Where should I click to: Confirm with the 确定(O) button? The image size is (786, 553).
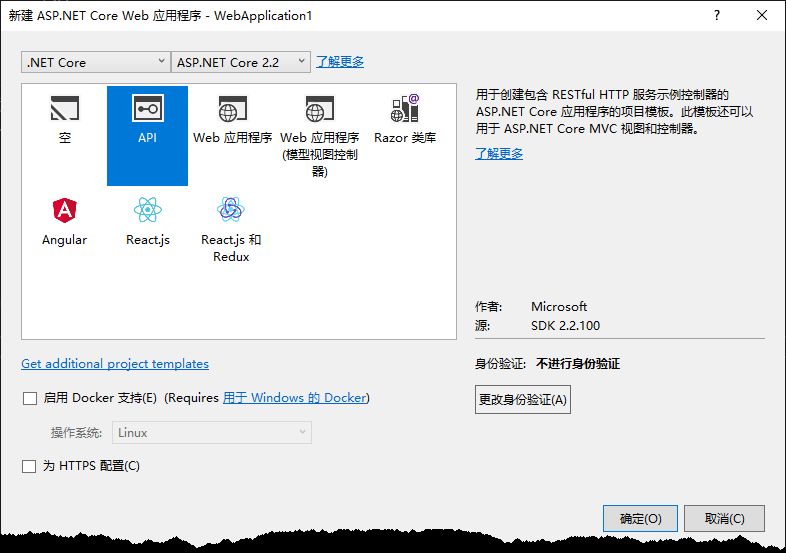pyautogui.click(x=640, y=518)
